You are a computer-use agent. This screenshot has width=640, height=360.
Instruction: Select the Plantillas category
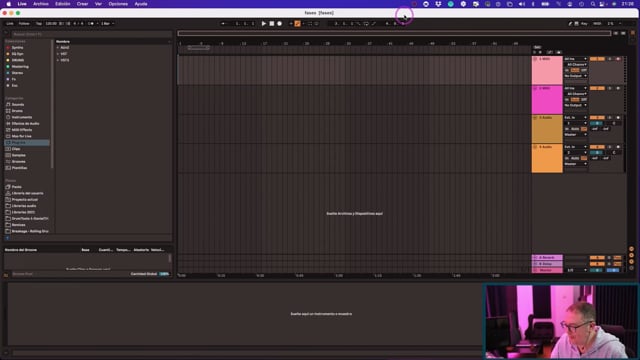point(19,168)
